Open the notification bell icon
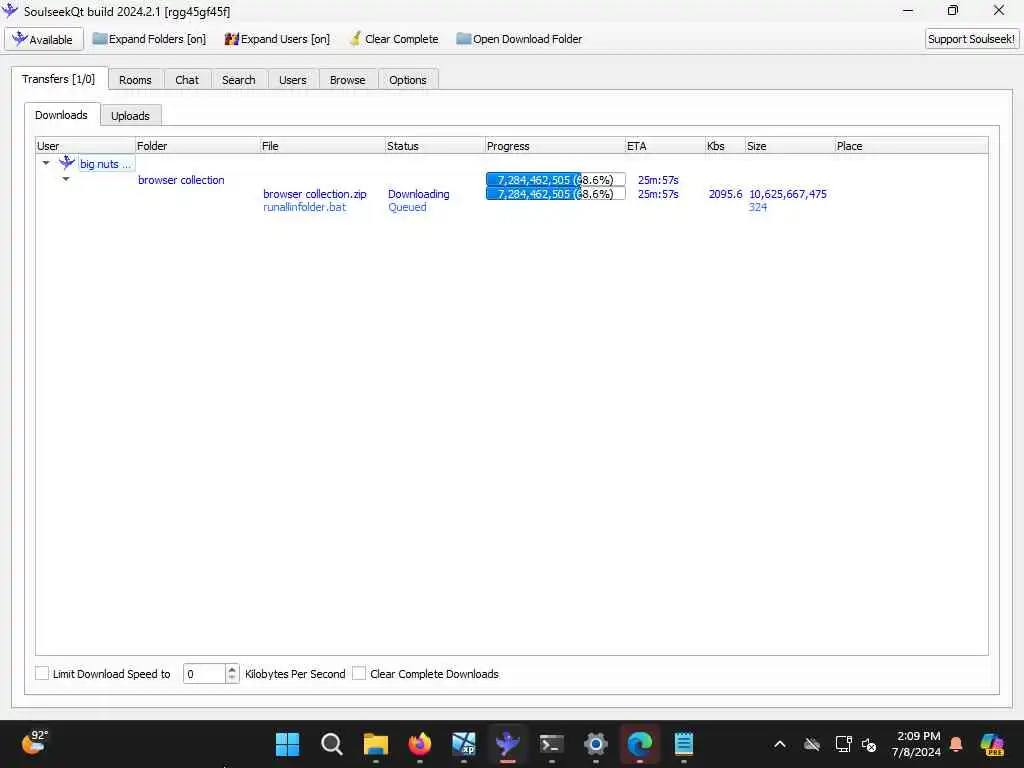The height and width of the screenshot is (768, 1024). point(956,744)
